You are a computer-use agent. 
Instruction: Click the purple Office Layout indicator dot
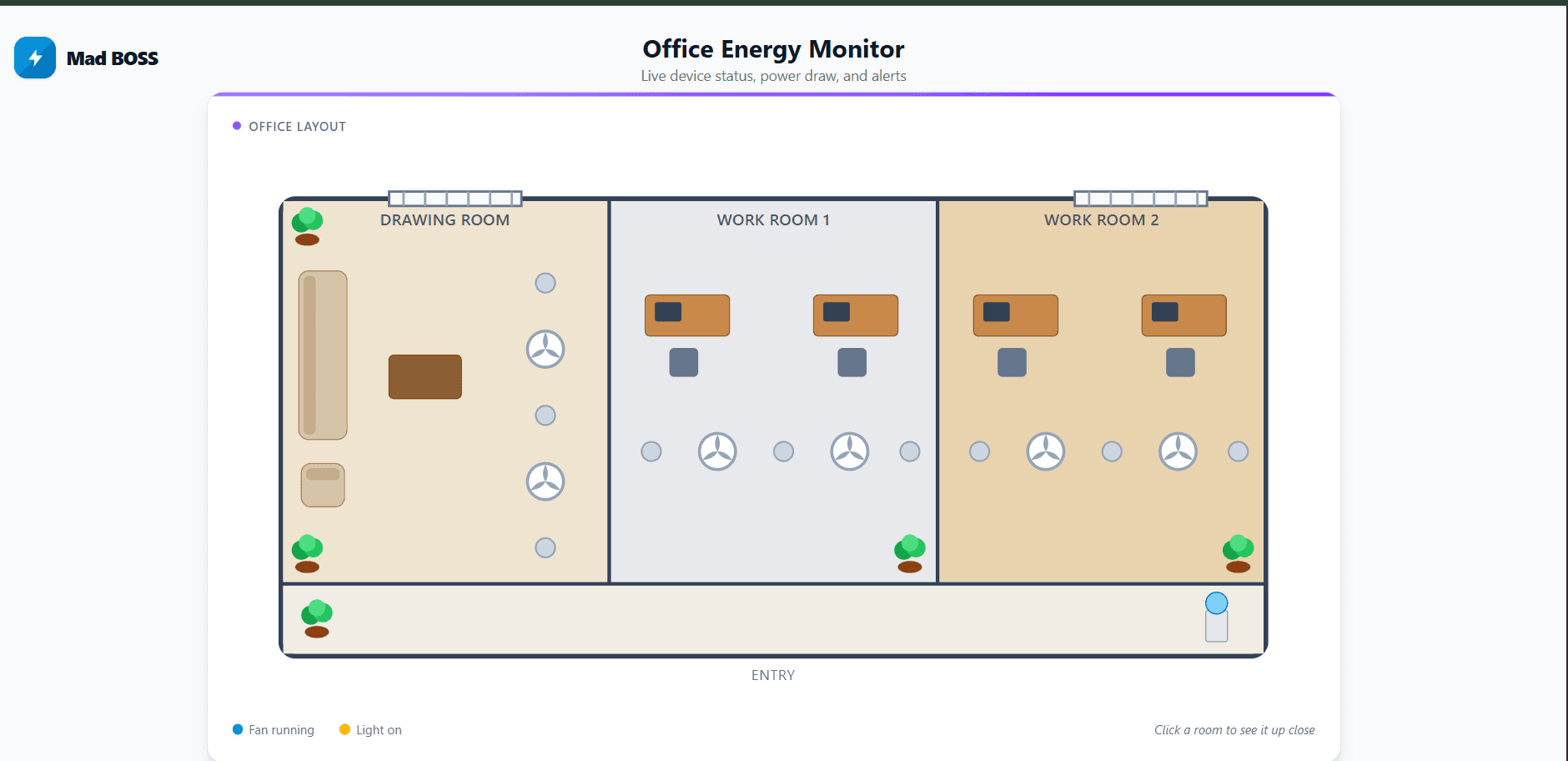tap(237, 126)
